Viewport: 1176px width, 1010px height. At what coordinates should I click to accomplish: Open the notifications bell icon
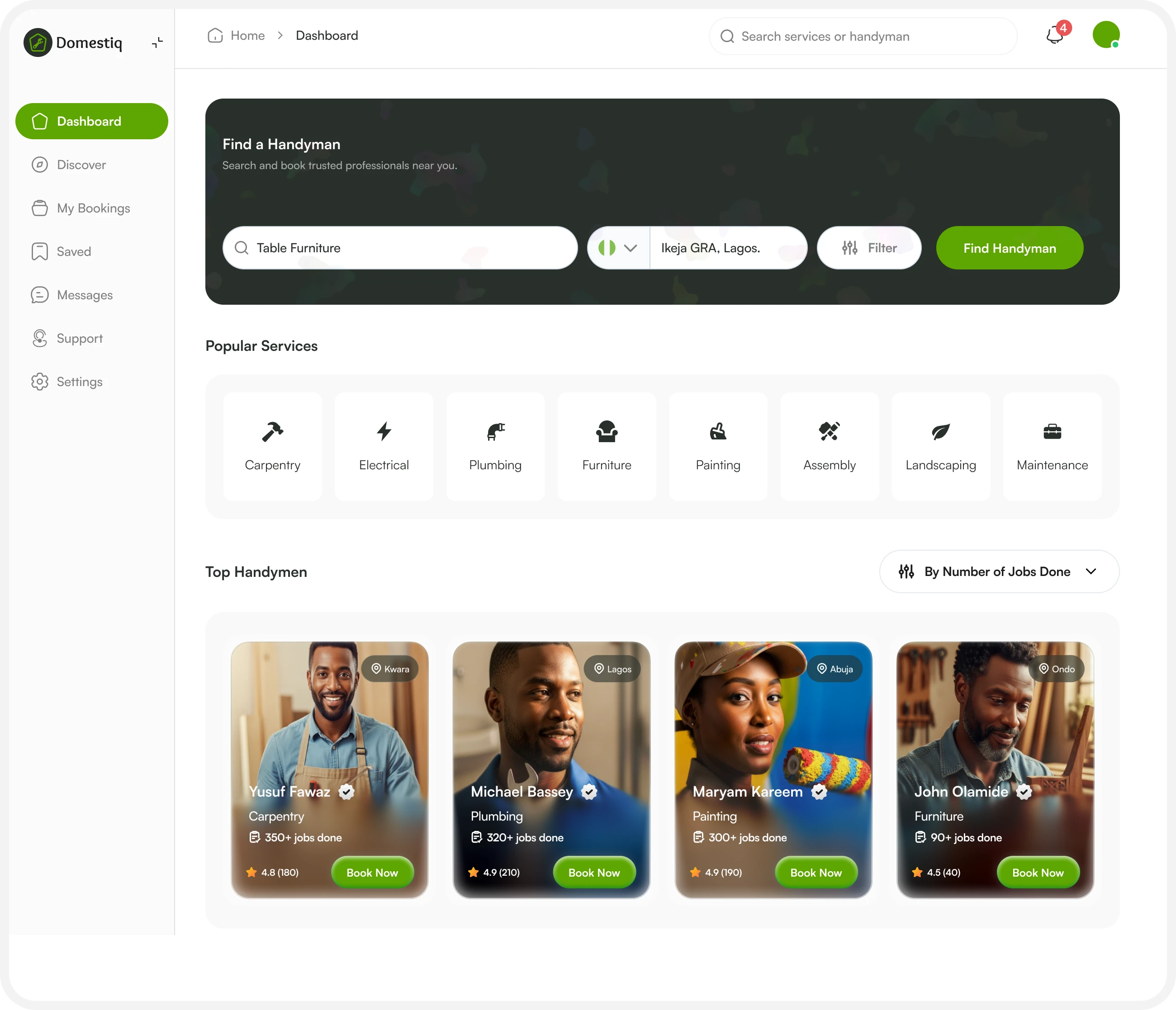[x=1055, y=35]
